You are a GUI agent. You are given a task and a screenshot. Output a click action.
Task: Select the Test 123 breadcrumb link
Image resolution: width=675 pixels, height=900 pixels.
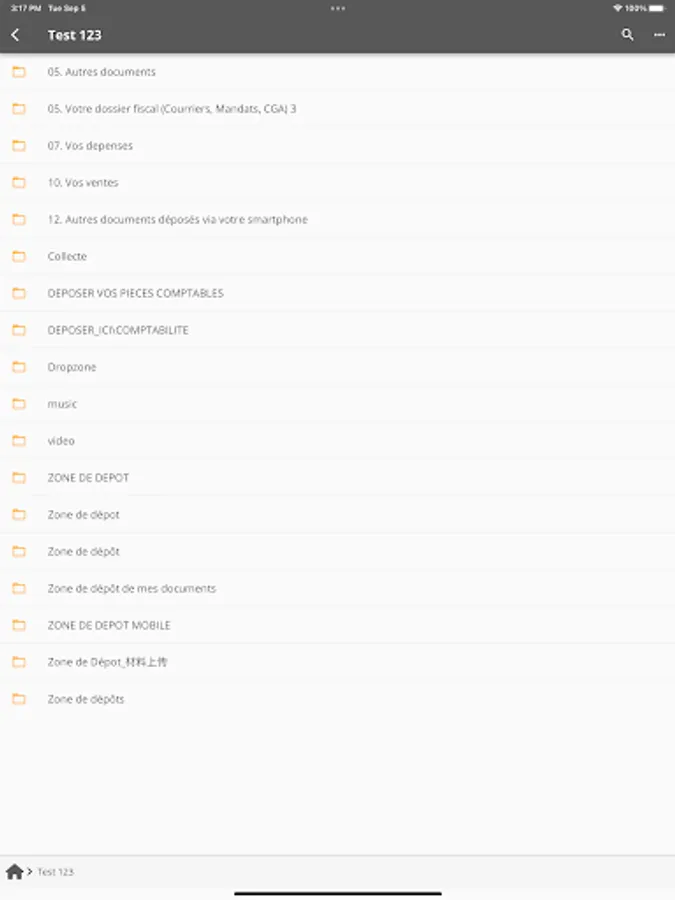coord(56,872)
